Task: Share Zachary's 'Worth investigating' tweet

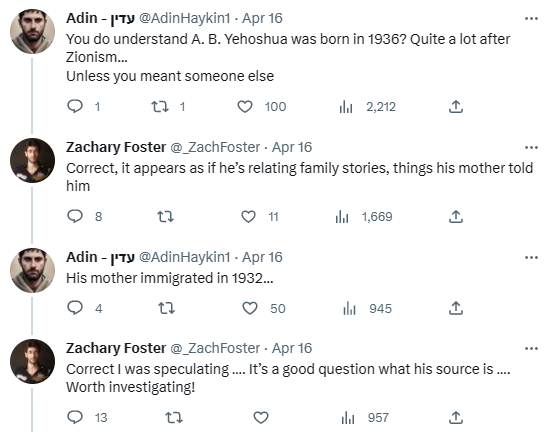Action: click(x=456, y=417)
